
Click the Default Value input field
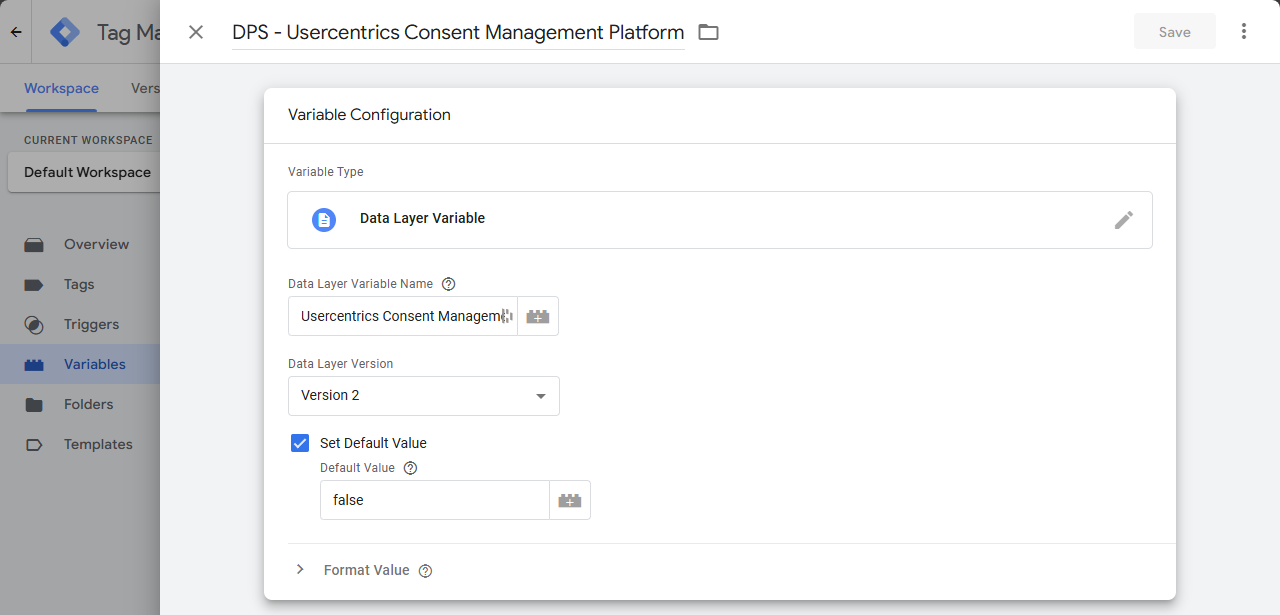(435, 500)
